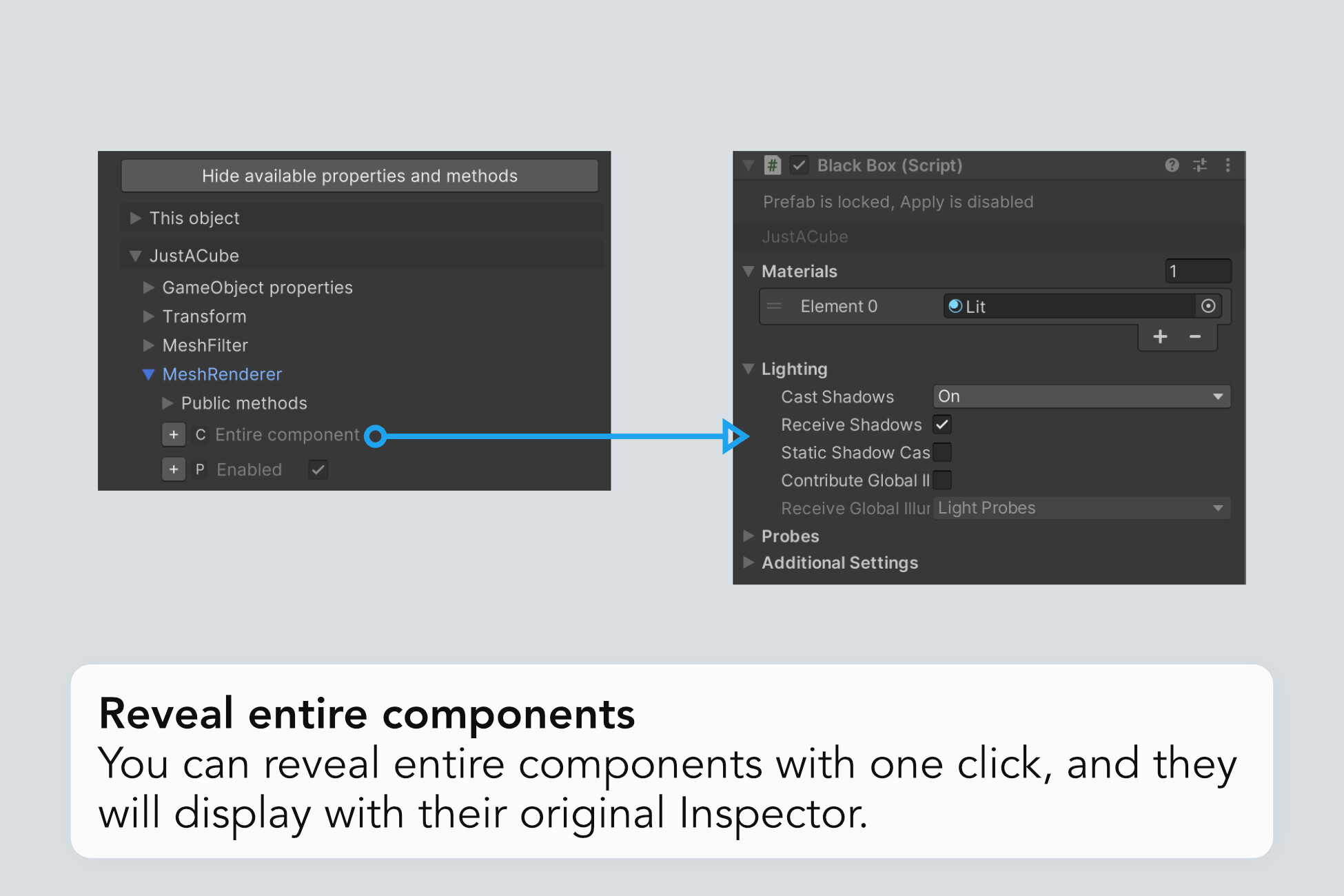Viewport: 1344px width, 896px height.
Task: Toggle the Black Box script enabled checkbox
Action: click(799, 165)
